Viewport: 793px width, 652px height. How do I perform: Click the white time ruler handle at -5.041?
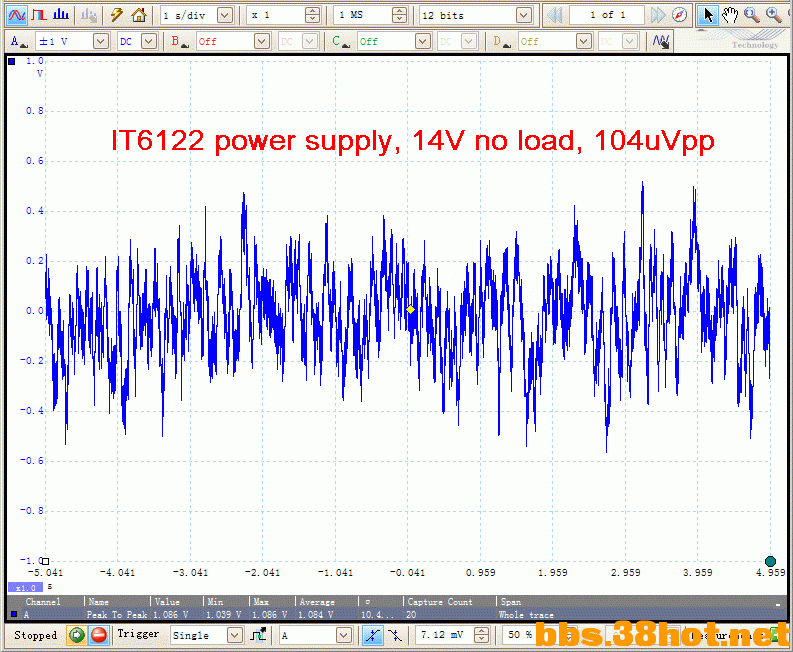[x=45, y=561]
